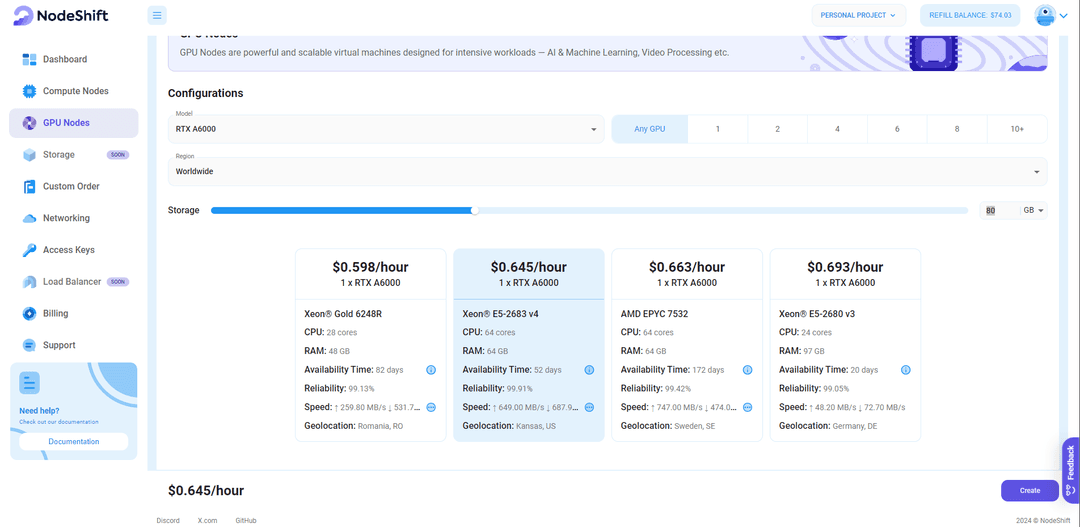Click the Load Balancer SOON badge
The image size is (1080, 527).
tap(118, 282)
